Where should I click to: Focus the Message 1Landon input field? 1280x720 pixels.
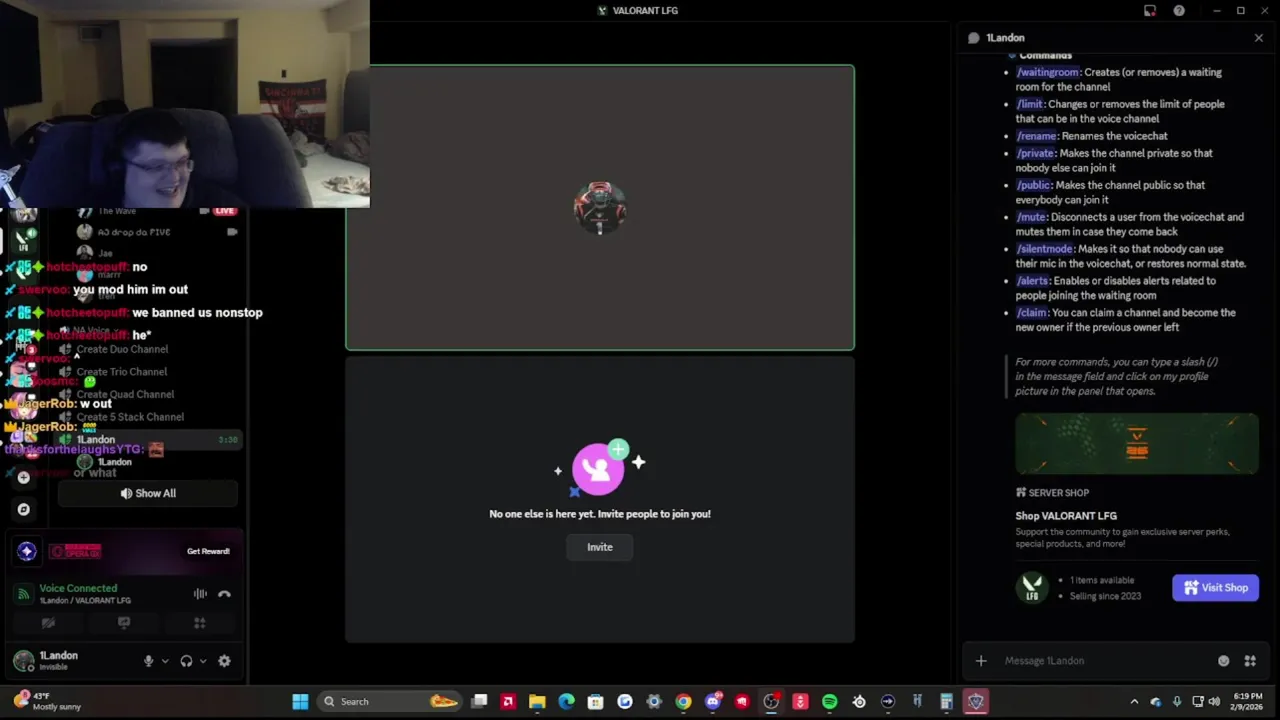pyautogui.click(x=1105, y=661)
